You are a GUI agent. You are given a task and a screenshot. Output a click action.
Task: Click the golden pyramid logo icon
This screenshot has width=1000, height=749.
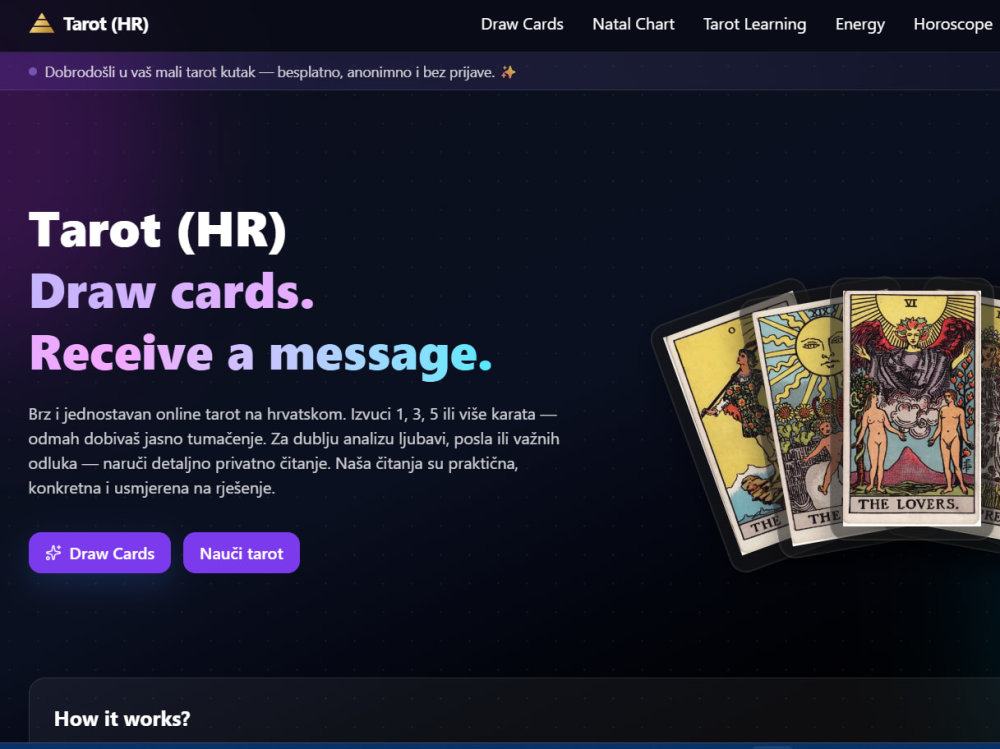[41, 24]
